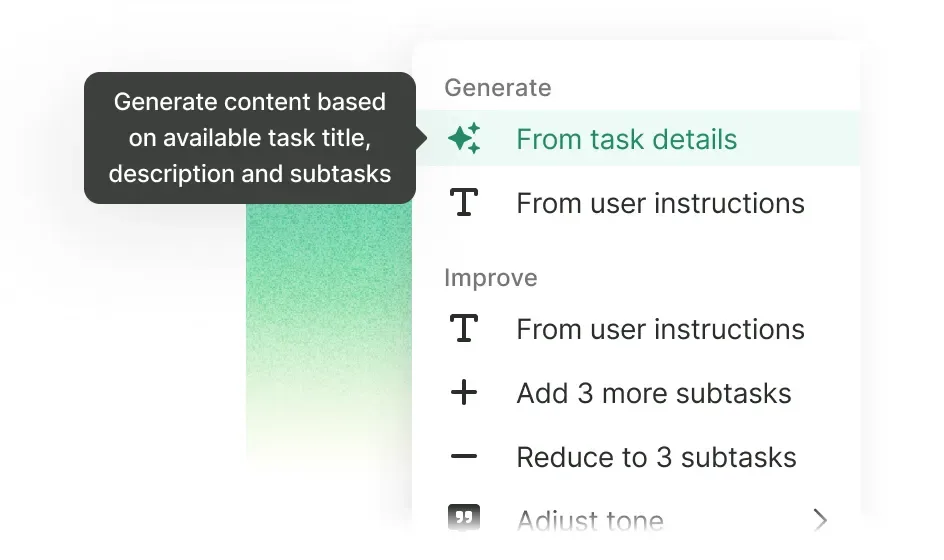This screenshot has width=944, height=560.
Task: Open the Adjust tone option
Action: pyautogui.click(x=590, y=520)
